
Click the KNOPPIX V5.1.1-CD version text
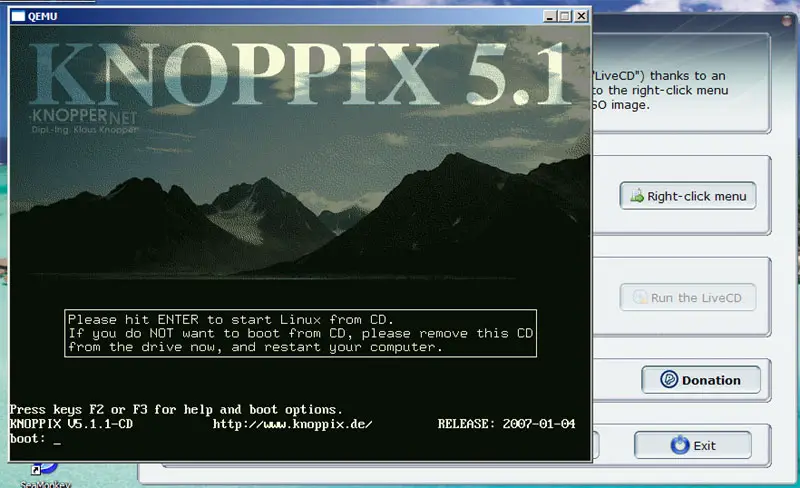[71, 424]
